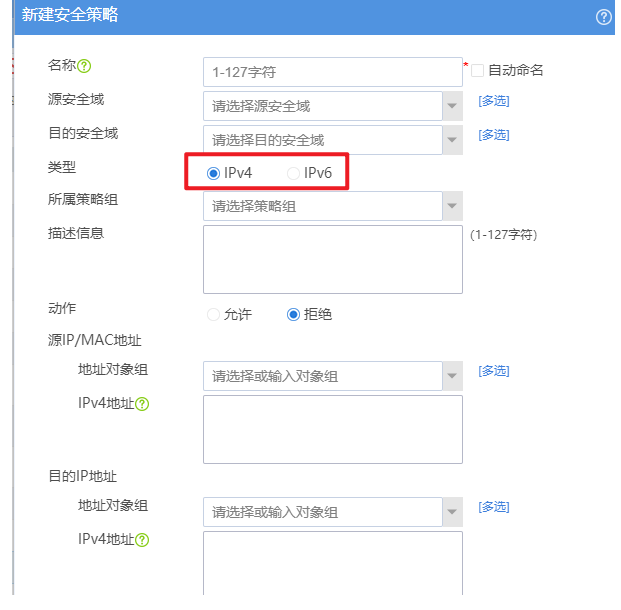Select the IPv4 radio button
The image size is (621, 610).
click(x=213, y=174)
